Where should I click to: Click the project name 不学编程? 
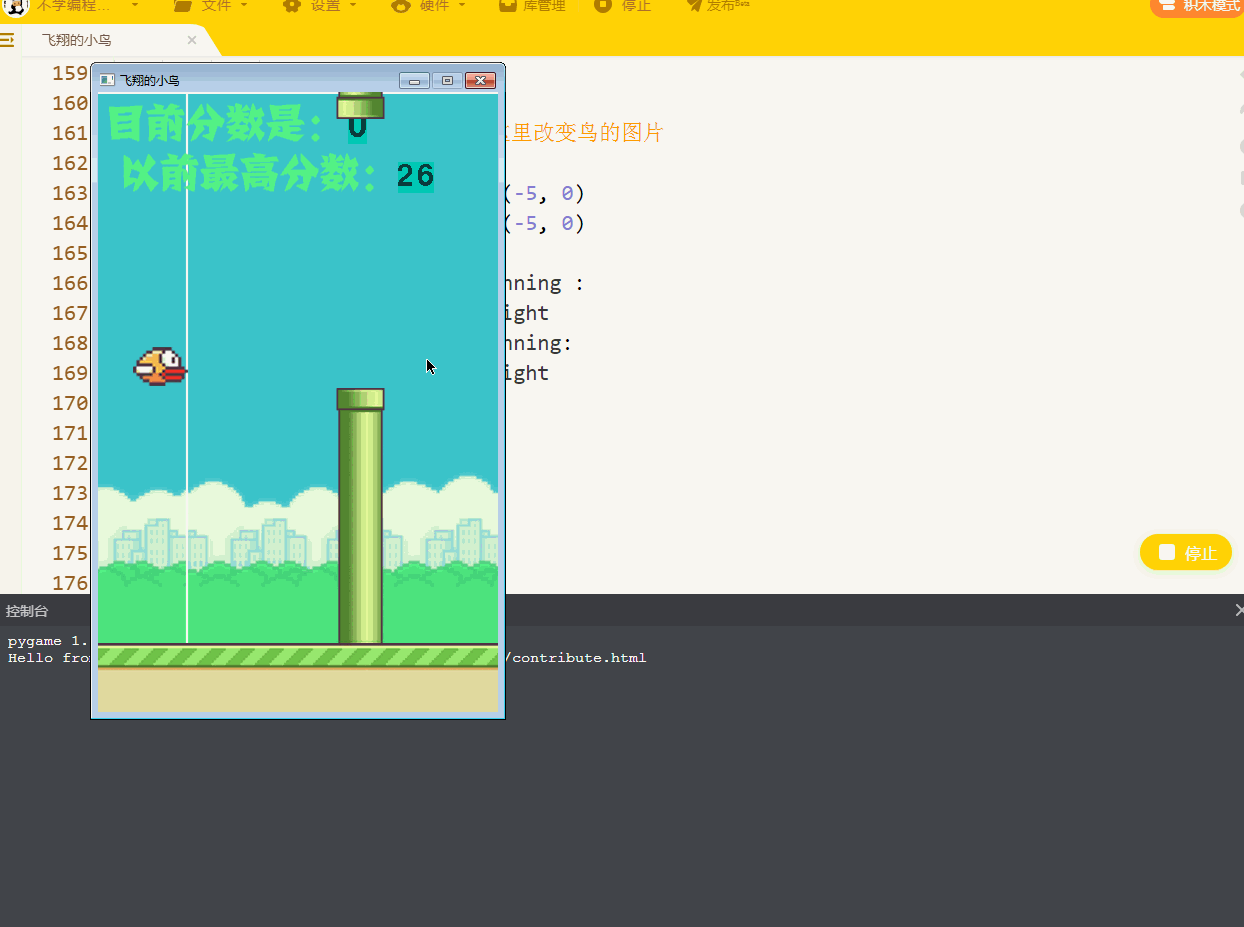point(74,5)
